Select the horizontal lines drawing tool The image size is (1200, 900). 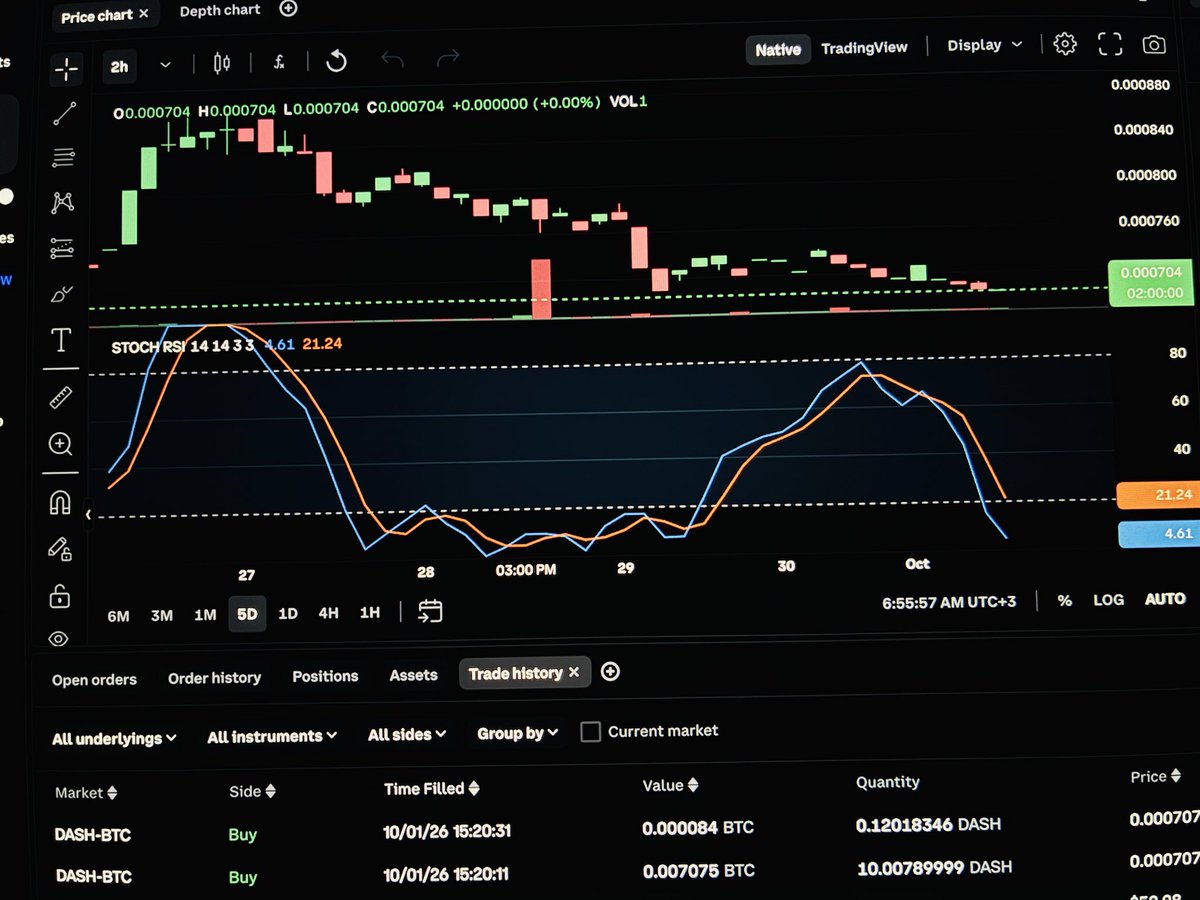64,157
